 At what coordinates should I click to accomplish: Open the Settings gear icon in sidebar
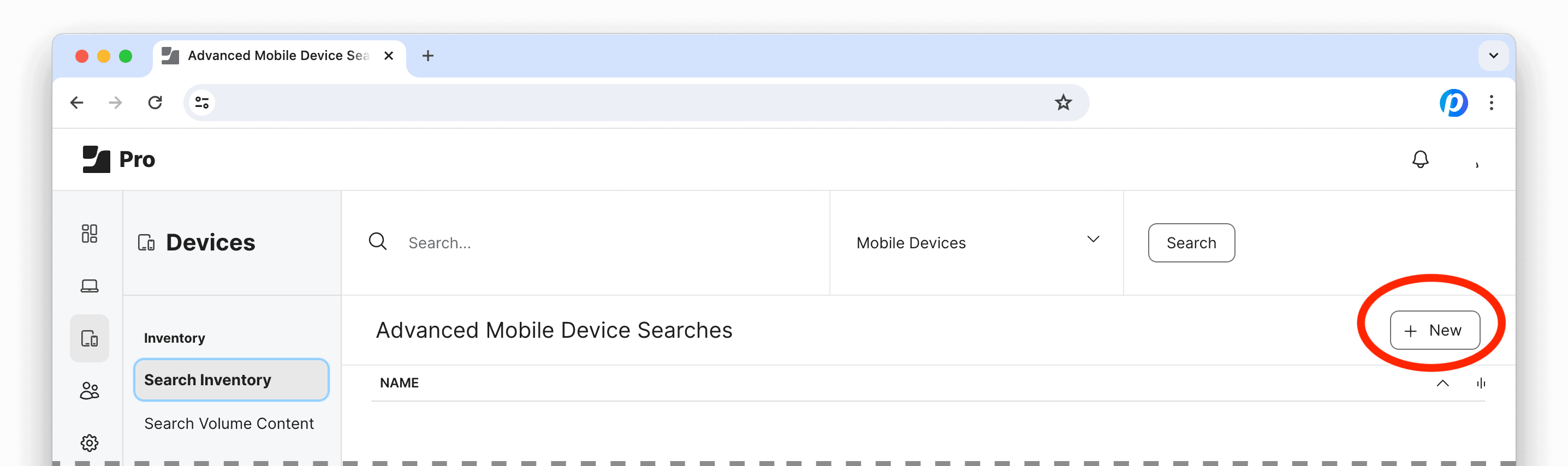[90, 443]
